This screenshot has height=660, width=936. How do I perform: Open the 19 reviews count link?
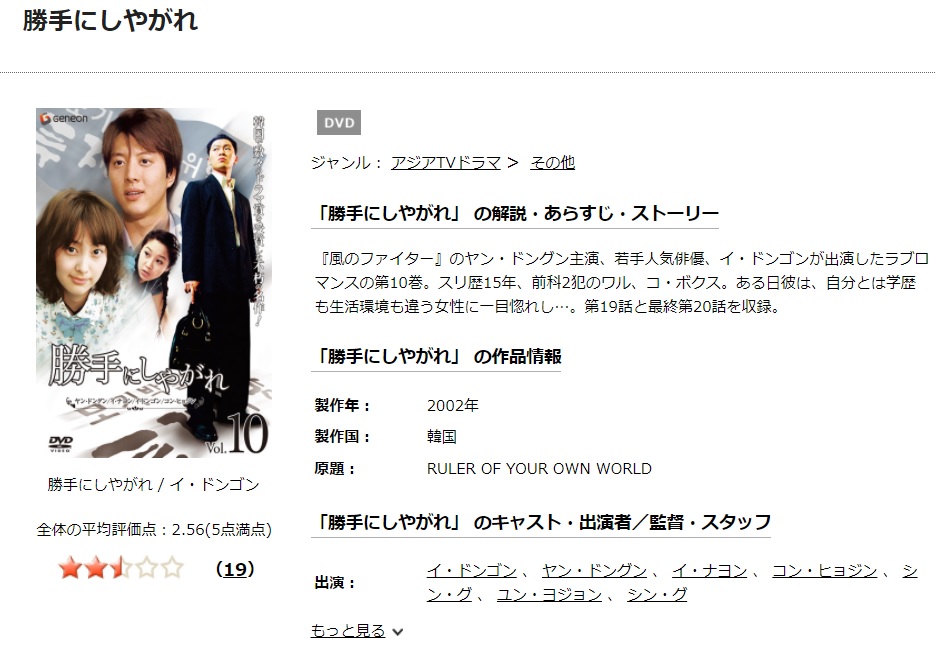235,569
